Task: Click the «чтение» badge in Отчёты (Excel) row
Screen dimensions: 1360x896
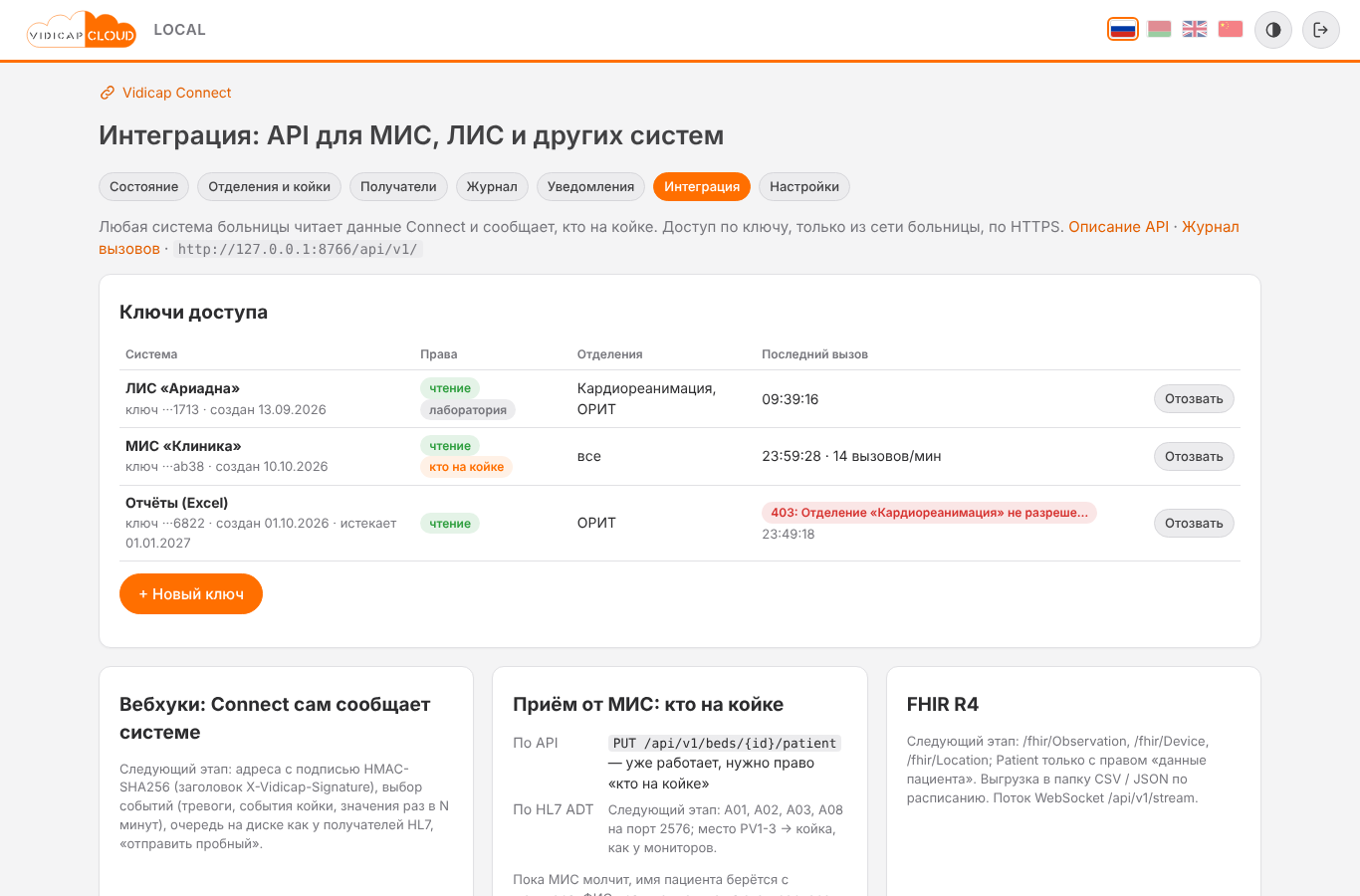Action: coord(450,524)
